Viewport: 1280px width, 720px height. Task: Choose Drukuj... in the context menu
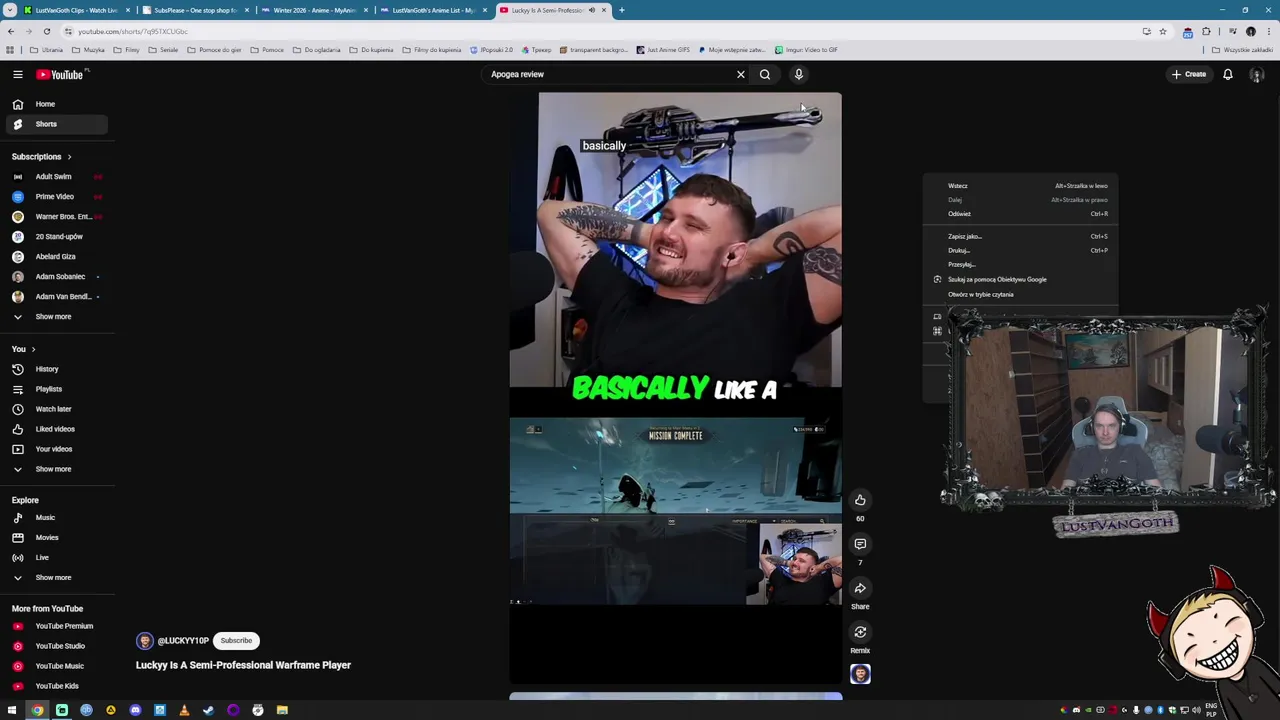[x=1021, y=251]
